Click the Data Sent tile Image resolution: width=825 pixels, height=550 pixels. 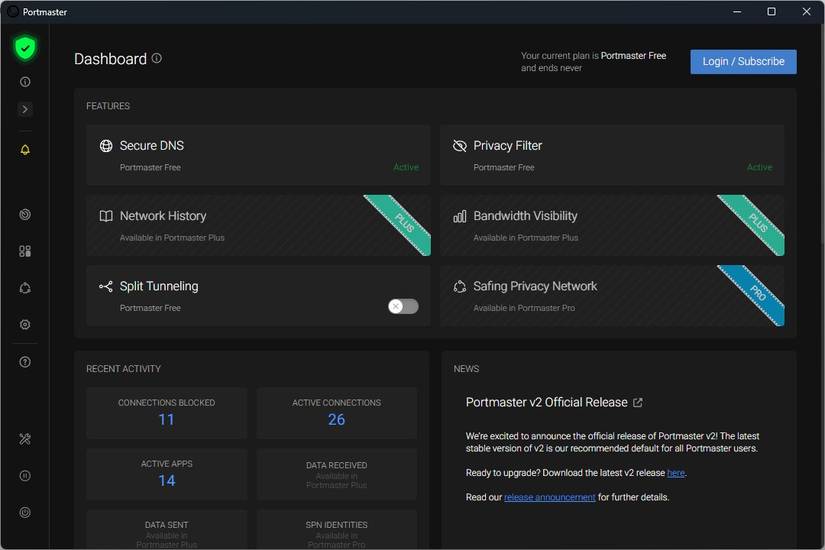click(166, 529)
